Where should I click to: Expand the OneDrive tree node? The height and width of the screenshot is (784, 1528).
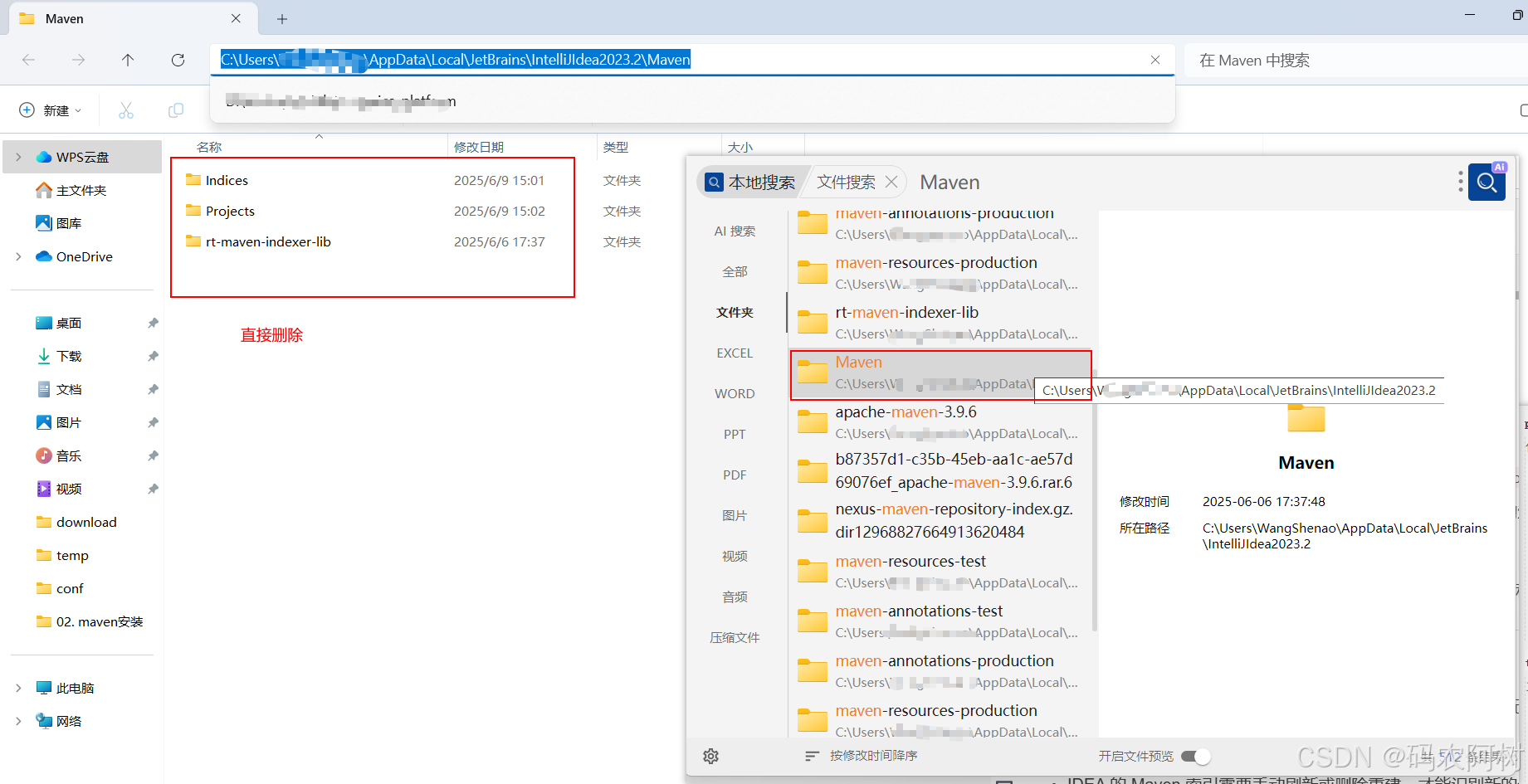point(18,256)
